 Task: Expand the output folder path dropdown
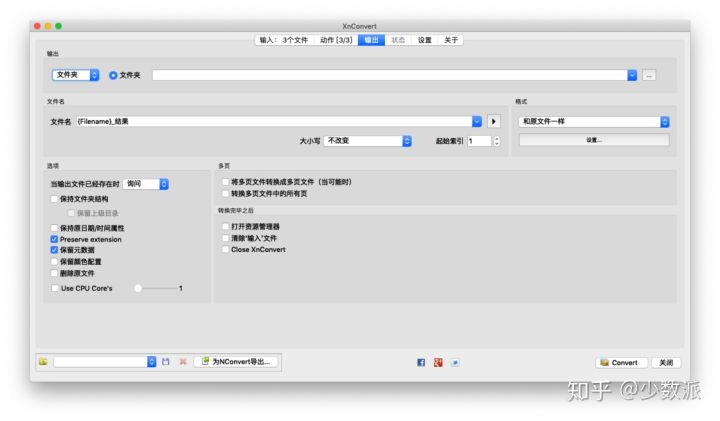click(632, 75)
